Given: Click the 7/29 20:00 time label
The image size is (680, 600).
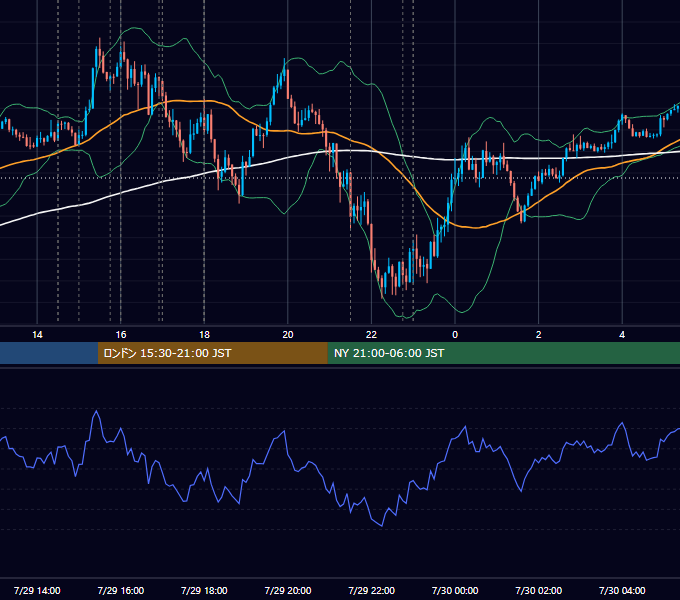Looking at the screenshot, I should (x=288, y=590).
